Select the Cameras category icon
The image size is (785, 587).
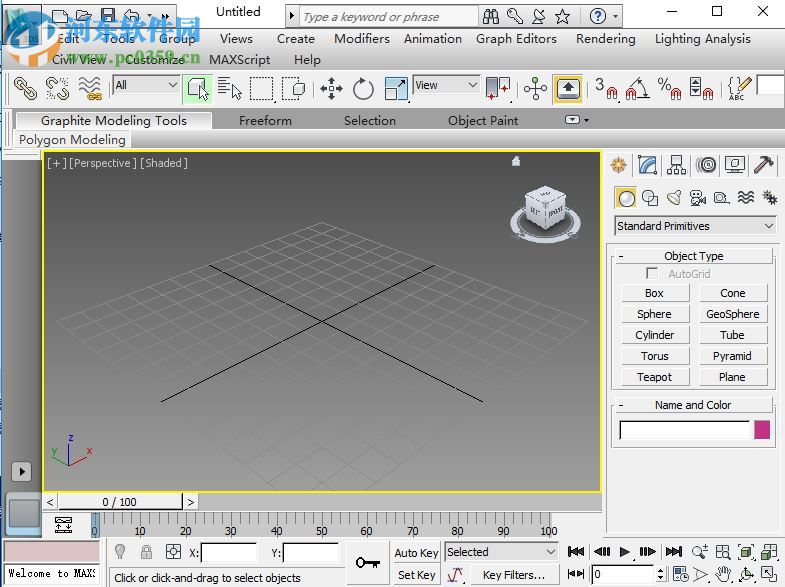click(x=697, y=198)
